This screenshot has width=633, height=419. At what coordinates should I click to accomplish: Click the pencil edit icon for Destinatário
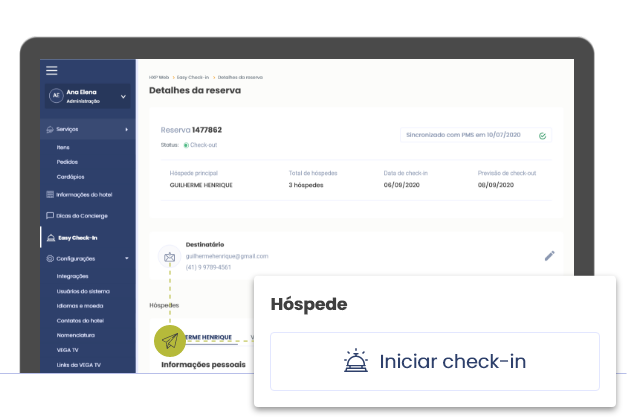point(549,256)
